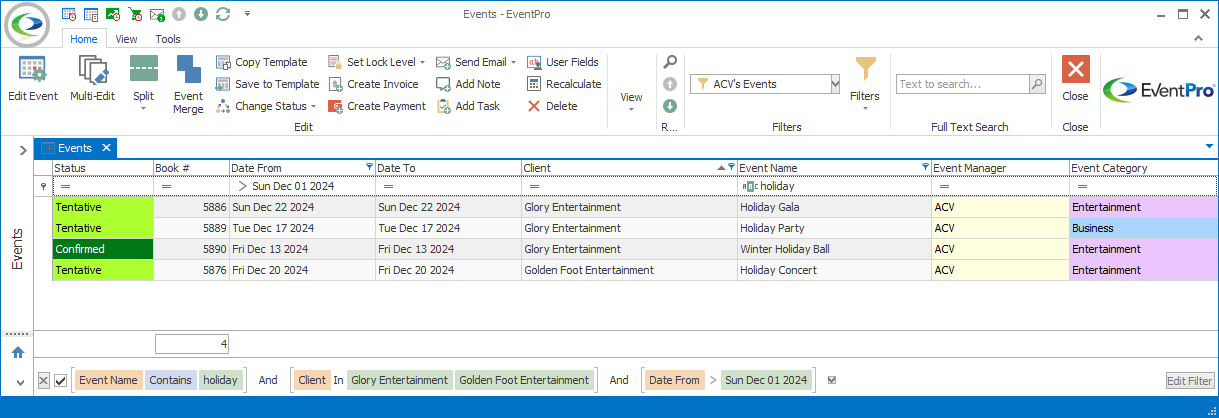Click Create Invoice
1219x418 pixels.
tap(373, 84)
